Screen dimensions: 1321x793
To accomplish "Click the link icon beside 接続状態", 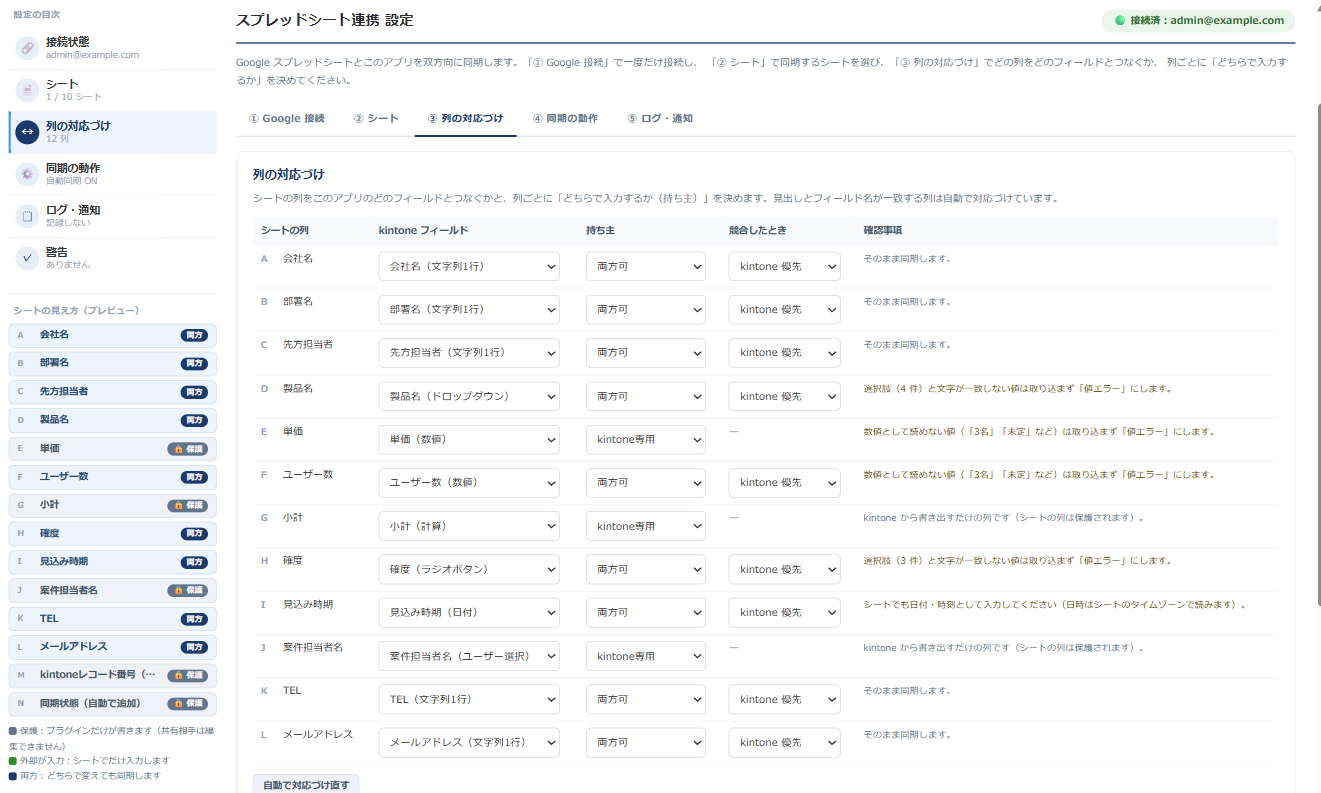I will 27,48.
